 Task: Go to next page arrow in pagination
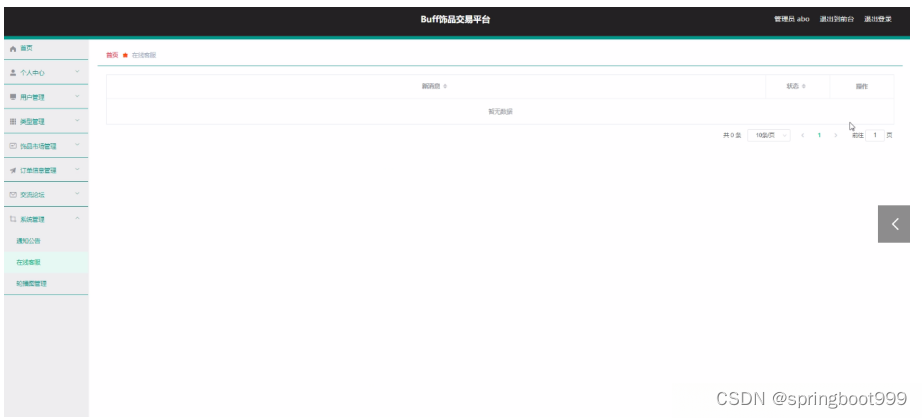click(x=836, y=135)
